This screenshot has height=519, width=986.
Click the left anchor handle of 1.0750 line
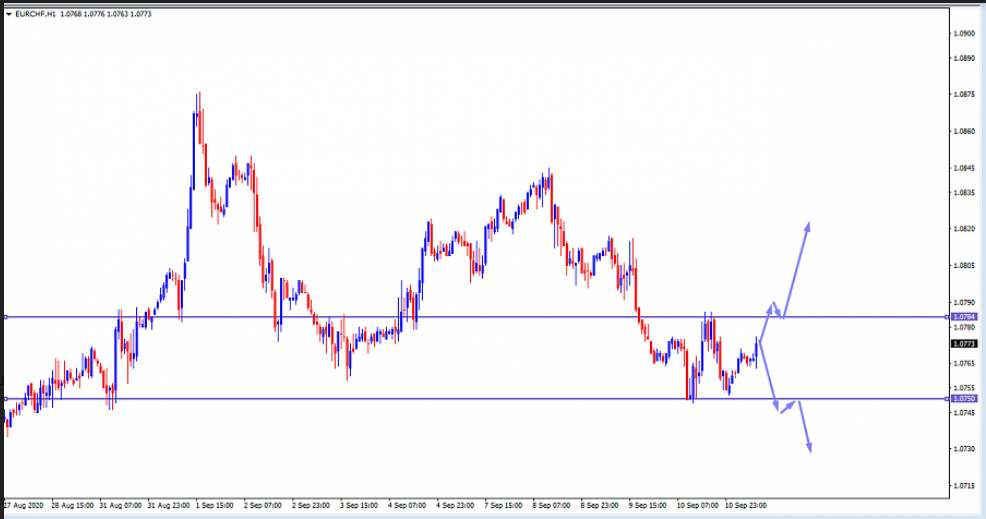pos(6,399)
